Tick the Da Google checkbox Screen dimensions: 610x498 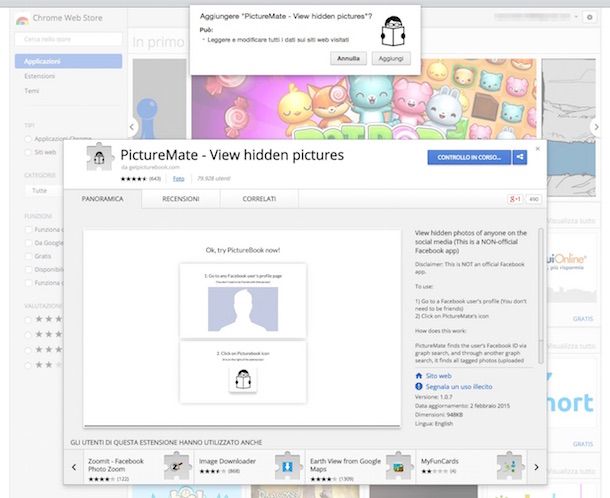tap(28, 243)
